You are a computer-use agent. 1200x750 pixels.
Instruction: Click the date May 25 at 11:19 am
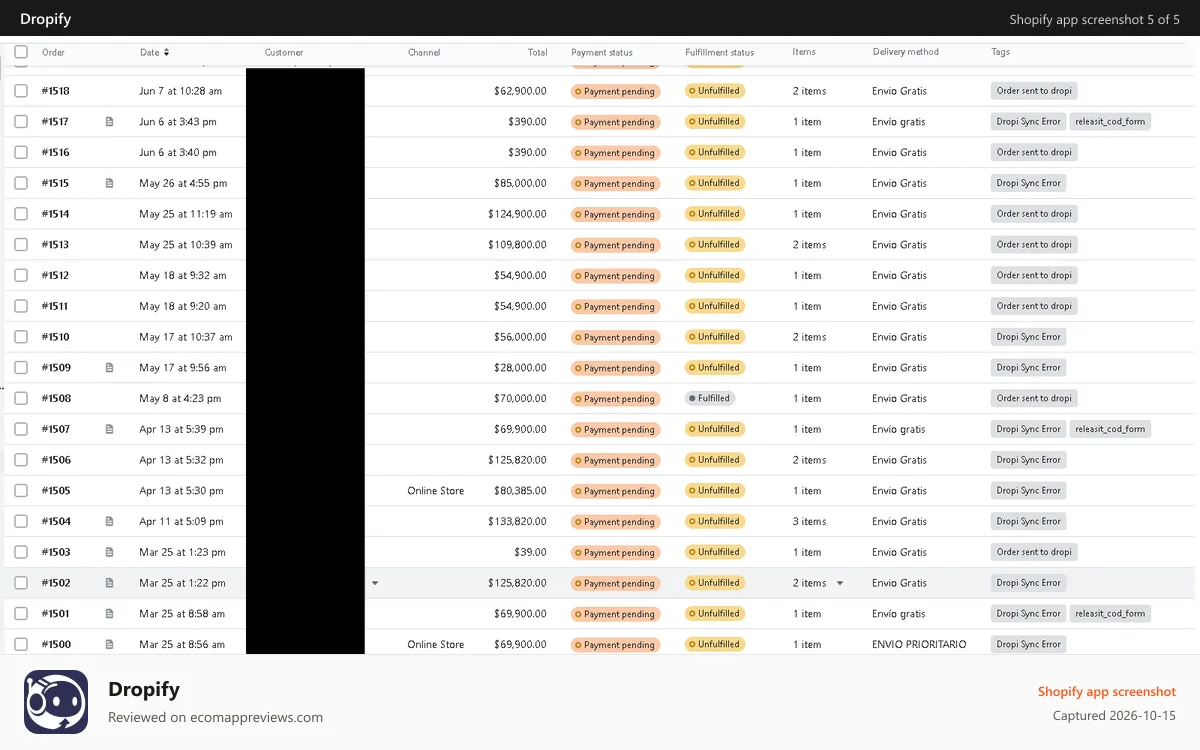[x=186, y=214]
